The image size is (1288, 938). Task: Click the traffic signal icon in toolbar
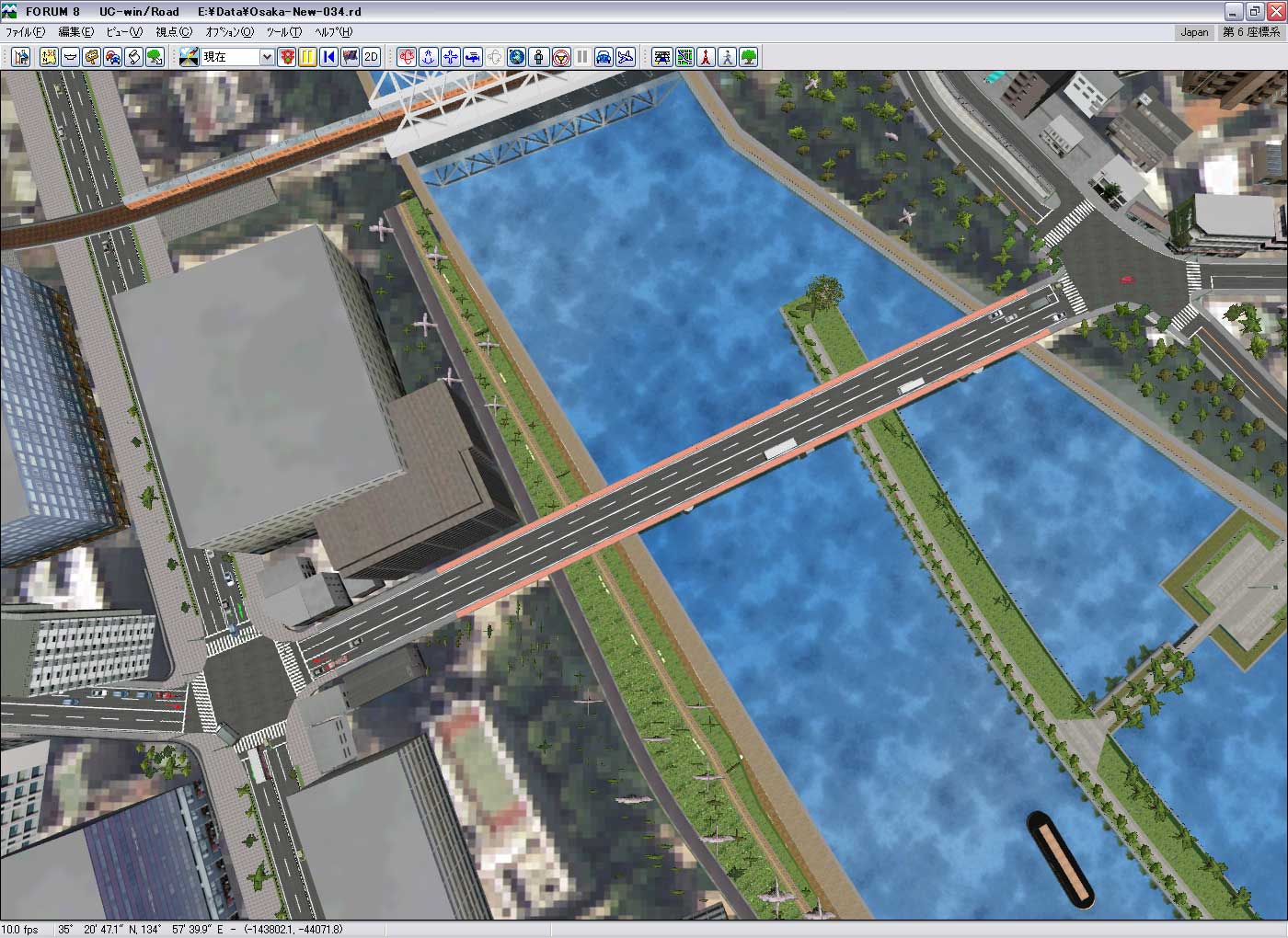[287, 57]
